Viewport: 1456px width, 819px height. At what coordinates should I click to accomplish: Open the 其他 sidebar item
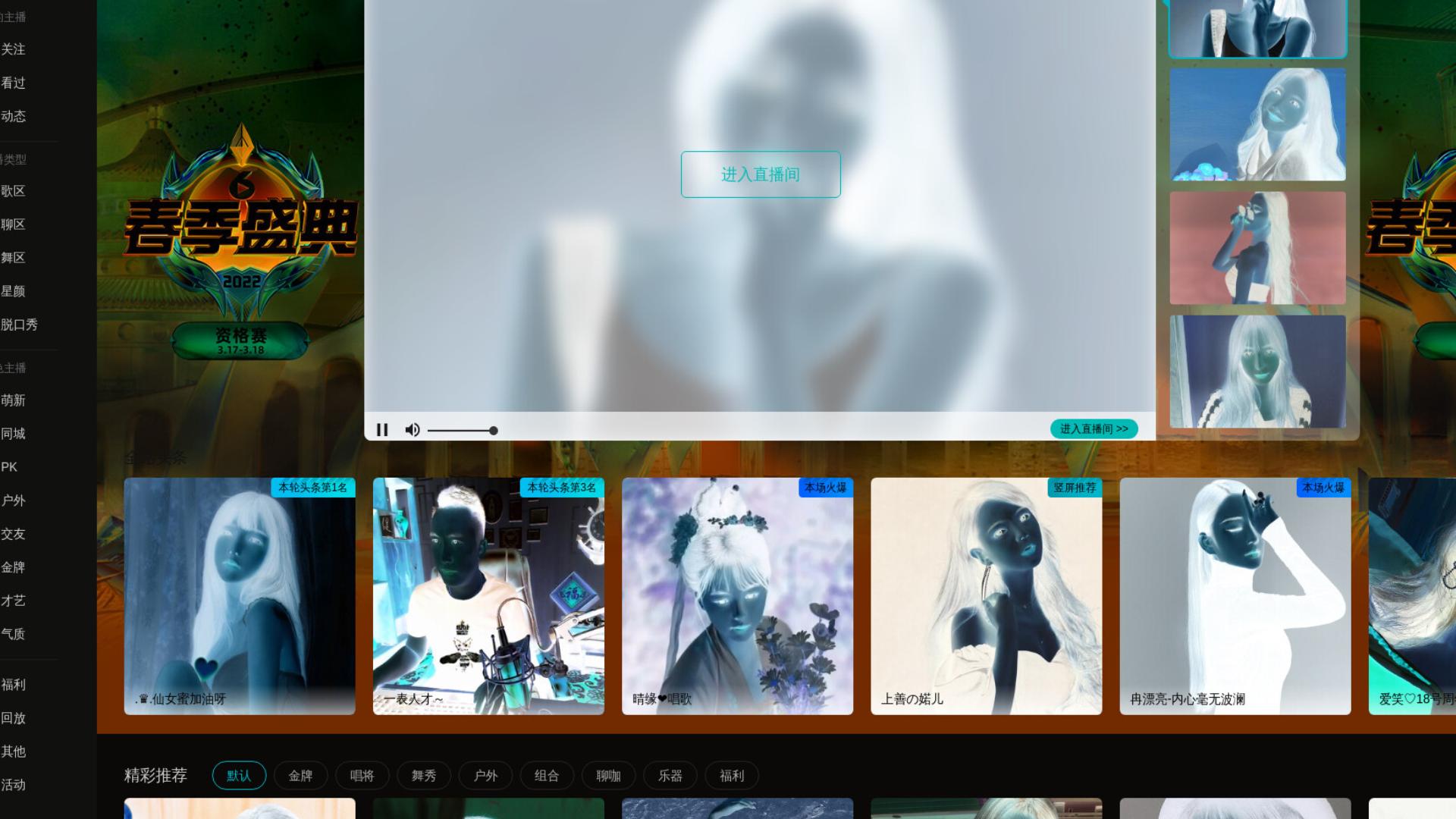click(x=13, y=752)
